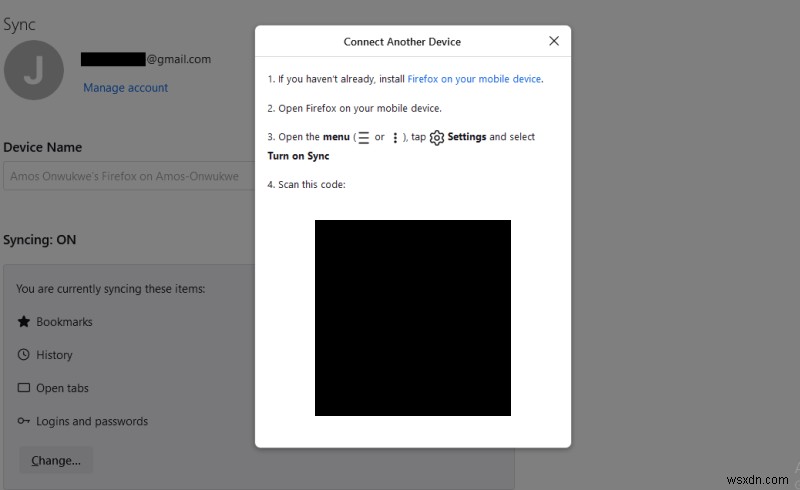
Task: Click the 'Open tabs' sync item label
Action: click(x=62, y=388)
